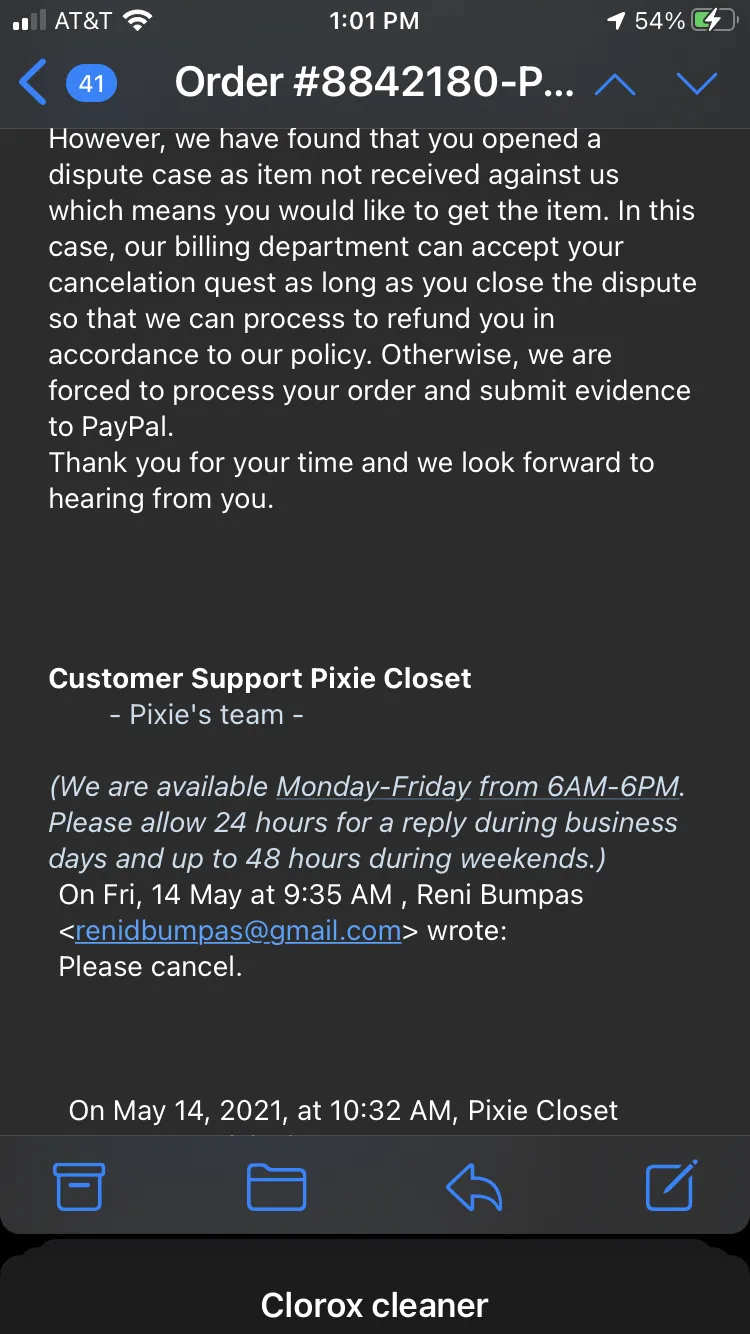Tap the Monday-Friday underlined date link
This screenshot has width=750, height=1334.
374,786
